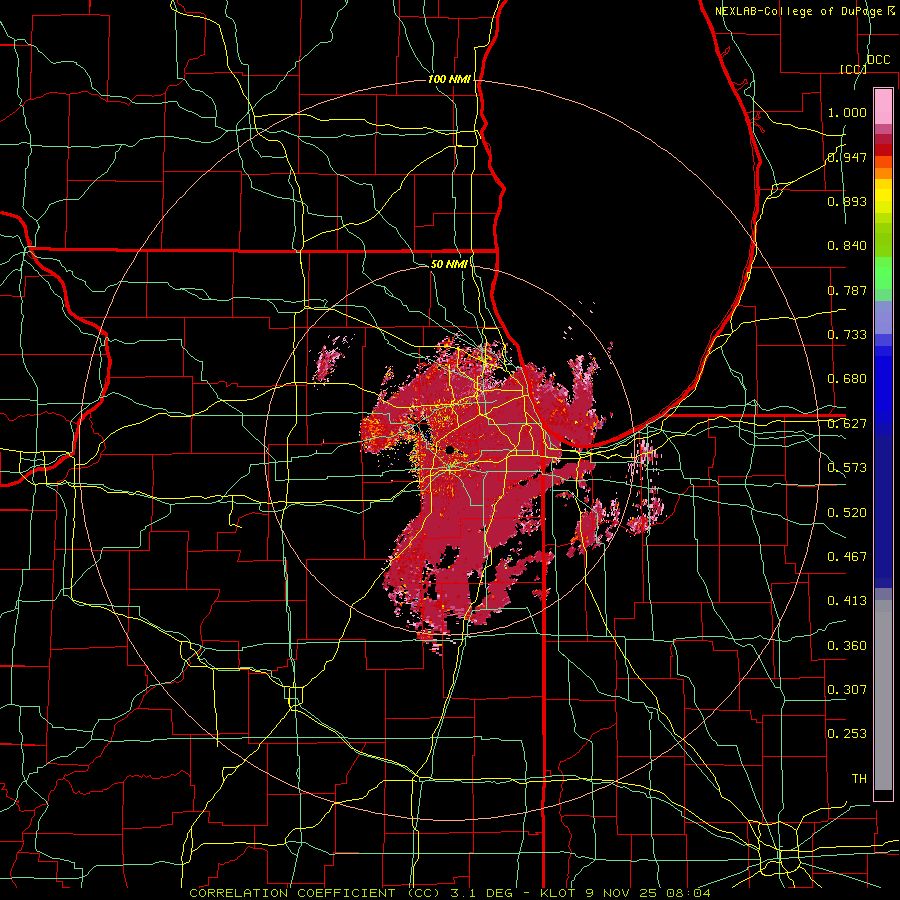
Task: Select the 0.680 color scale value
Action: coord(847,379)
